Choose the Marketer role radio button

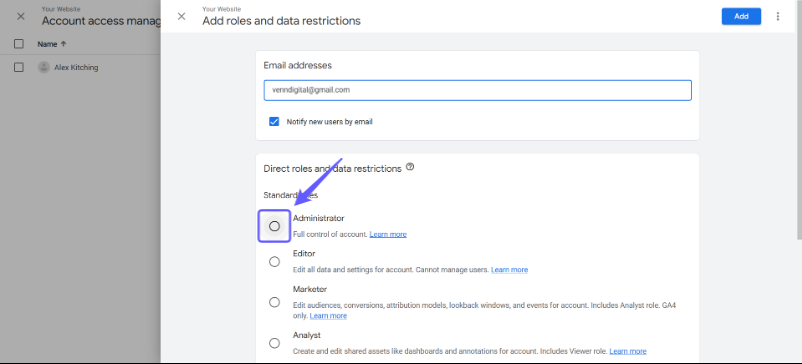pyautogui.click(x=275, y=302)
